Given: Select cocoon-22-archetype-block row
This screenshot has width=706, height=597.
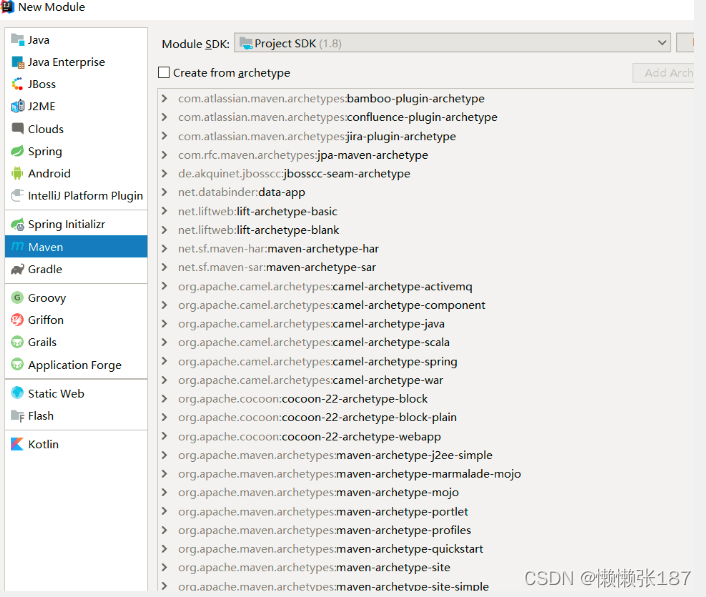Looking at the screenshot, I should pos(425,399).
